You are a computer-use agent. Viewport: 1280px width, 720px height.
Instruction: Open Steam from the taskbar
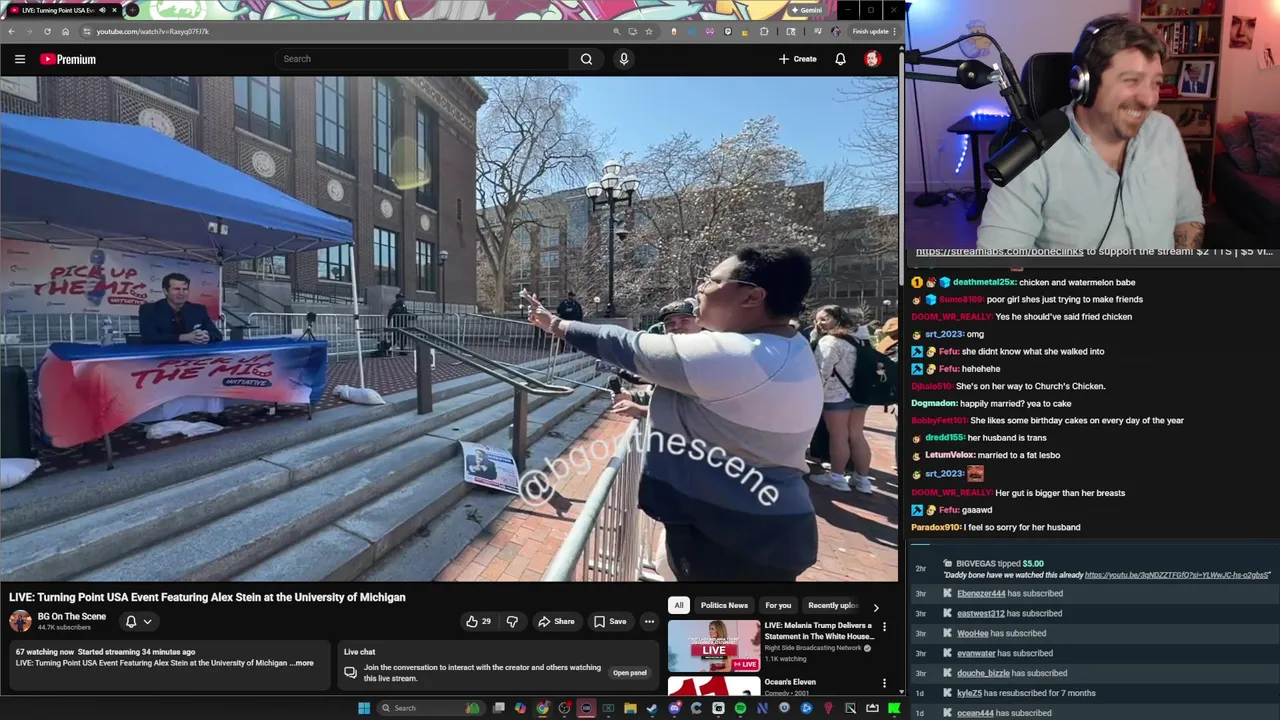[651, 708]
